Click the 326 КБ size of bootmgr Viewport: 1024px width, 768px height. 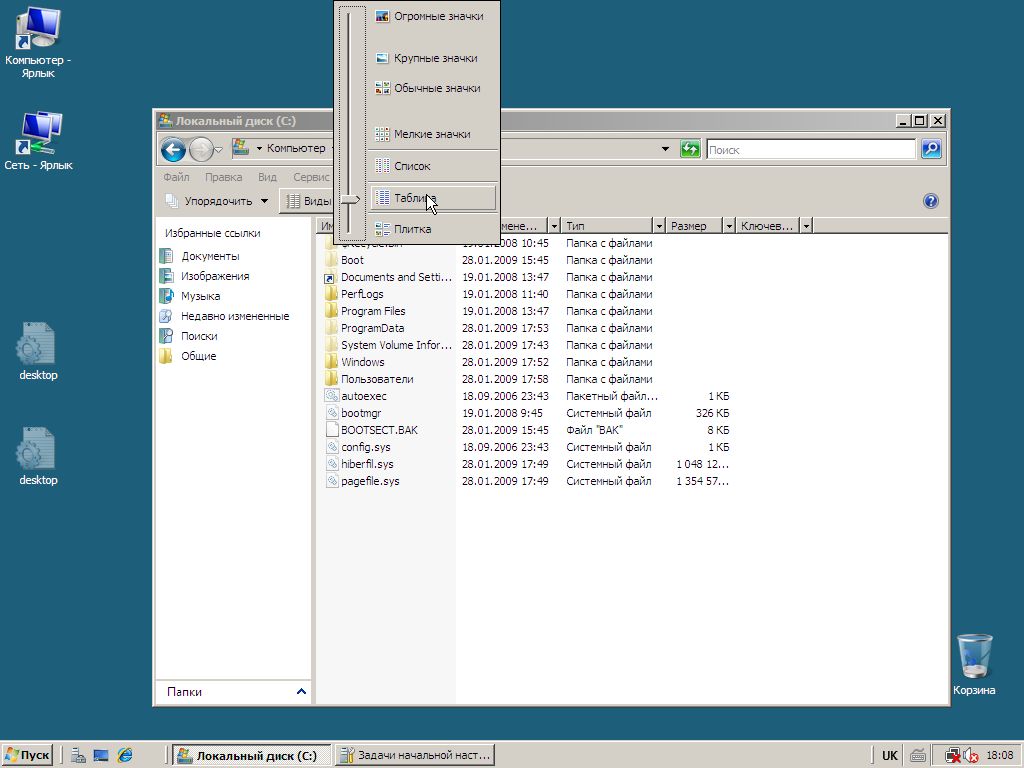pyautogui.click(x=712, y=413)
